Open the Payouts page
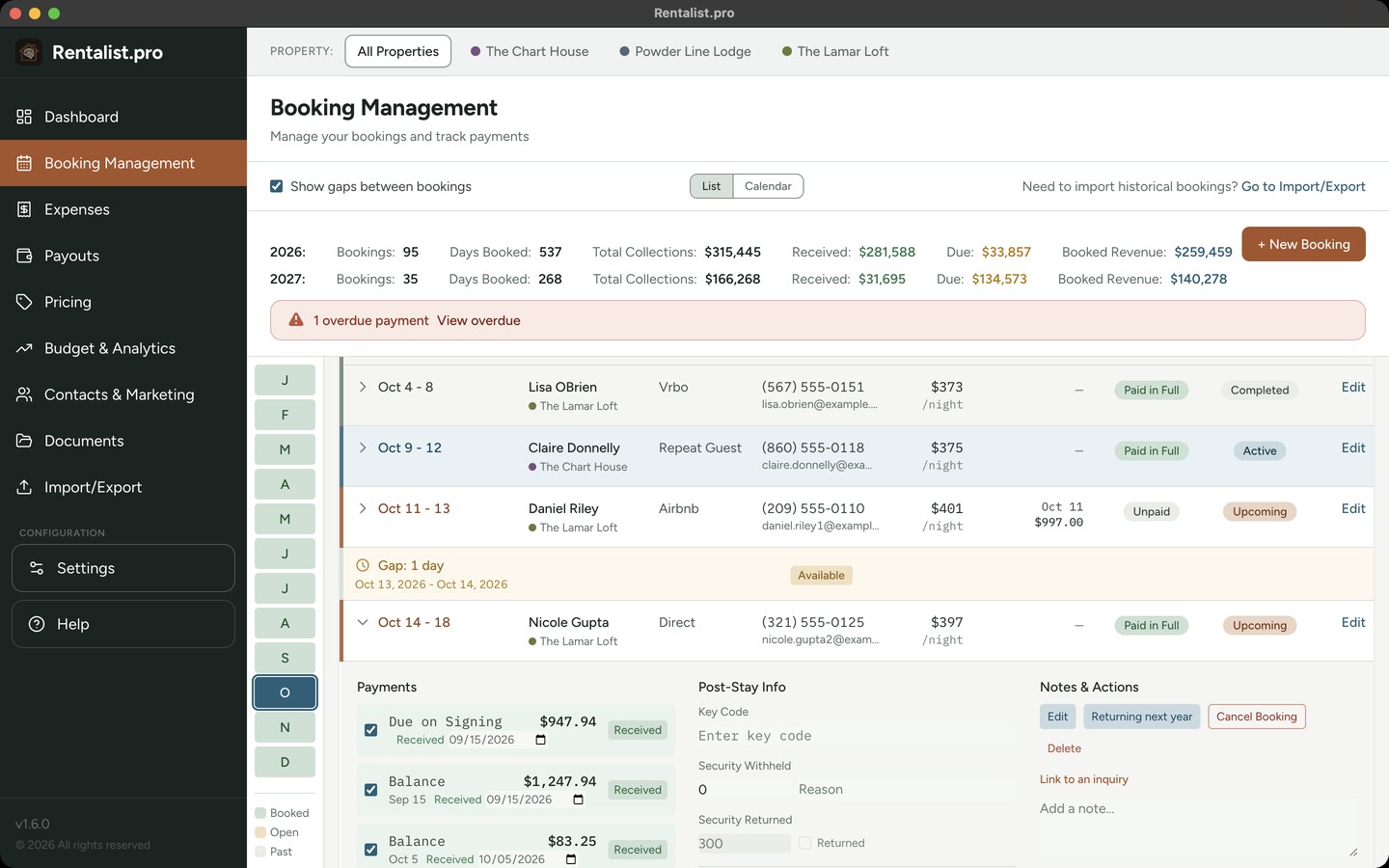This screenshot has height=868, width=1389. (x=123, y=256)
